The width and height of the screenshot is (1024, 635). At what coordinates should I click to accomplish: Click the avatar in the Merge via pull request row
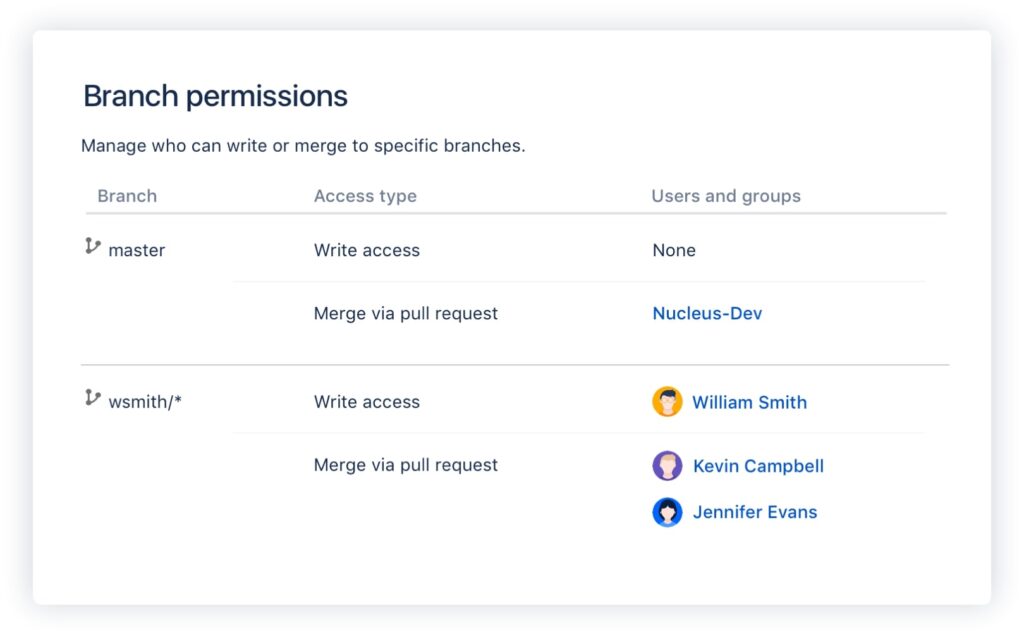click(x=668, y=466)
